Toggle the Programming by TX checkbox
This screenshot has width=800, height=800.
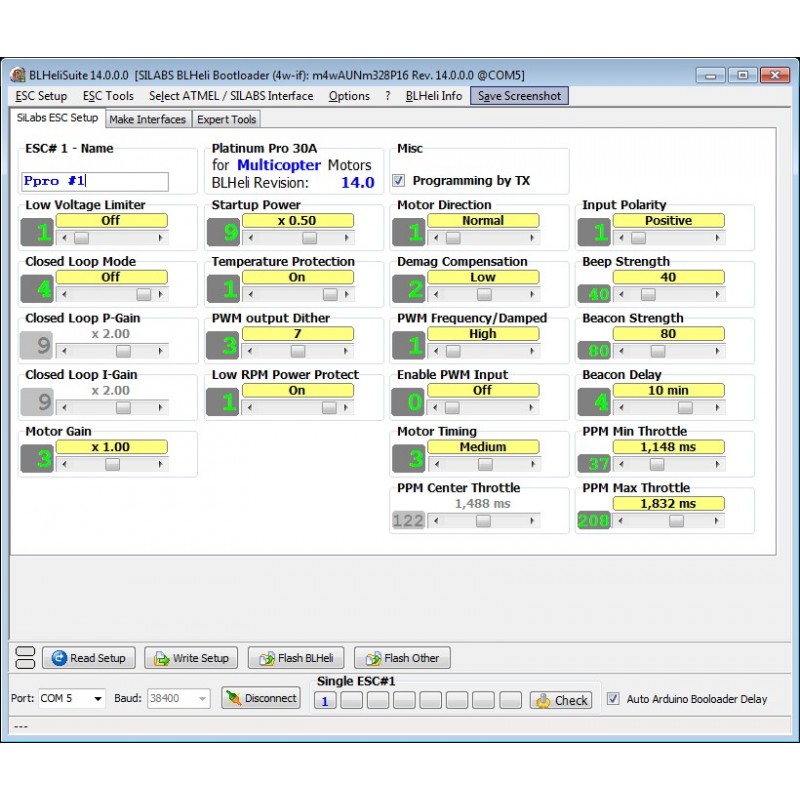(x=398, y=181)
